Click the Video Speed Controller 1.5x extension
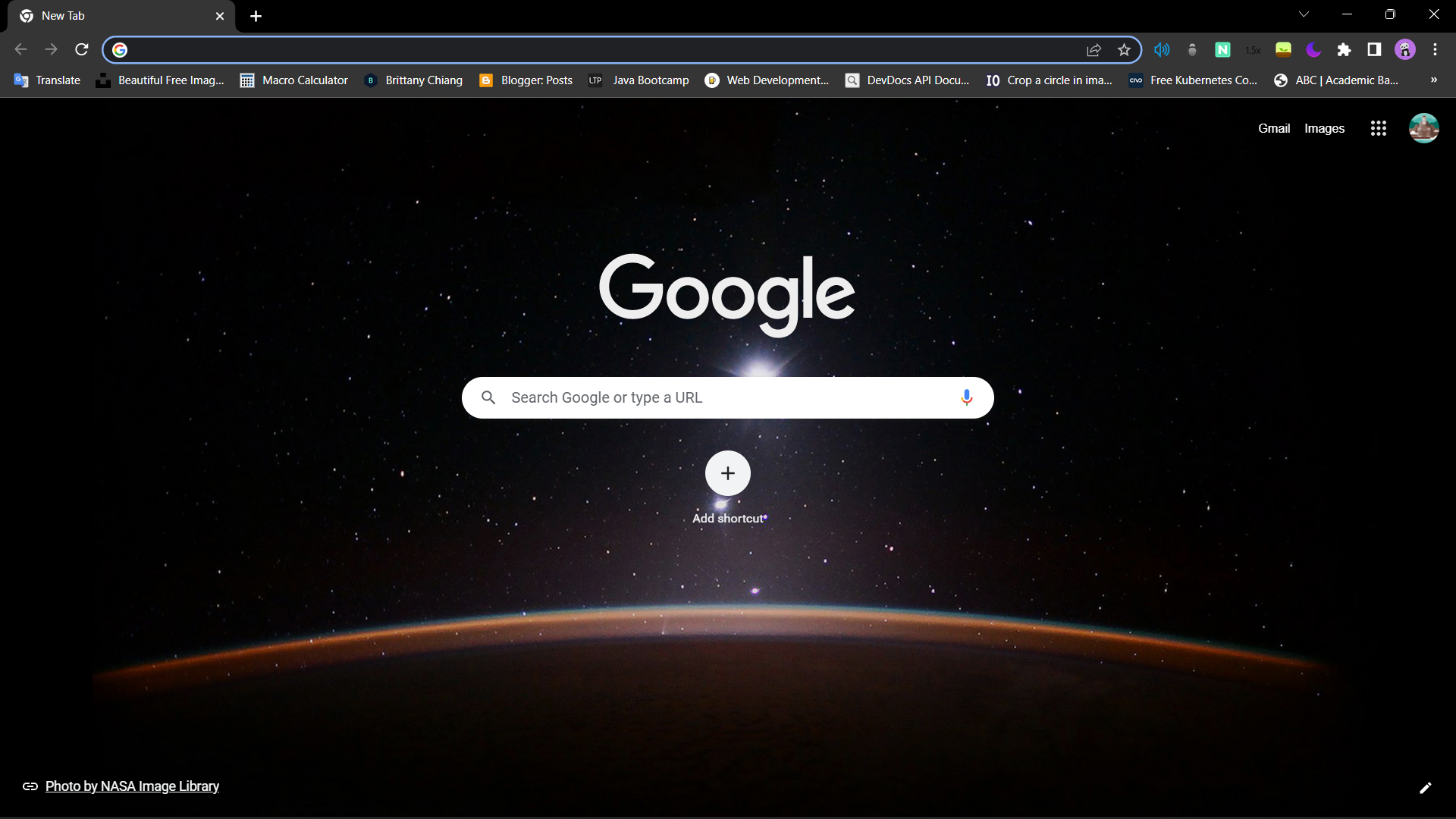Screen dimensions: 1456x819 [1254, 49]
